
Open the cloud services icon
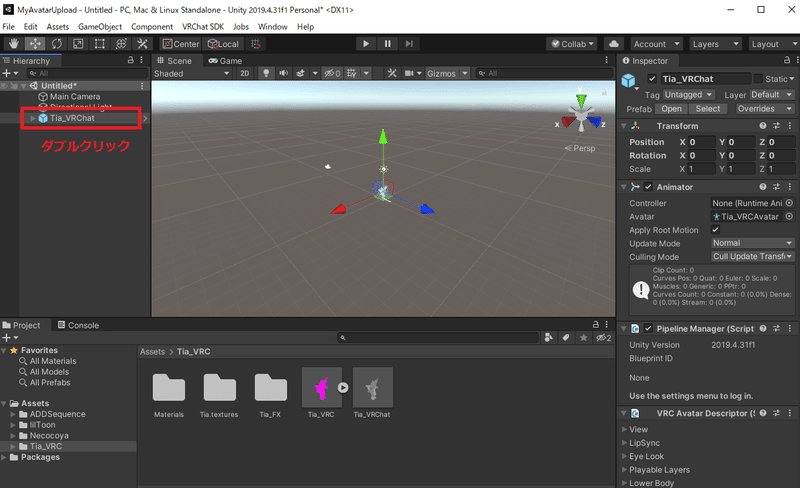tap(614, 44)
